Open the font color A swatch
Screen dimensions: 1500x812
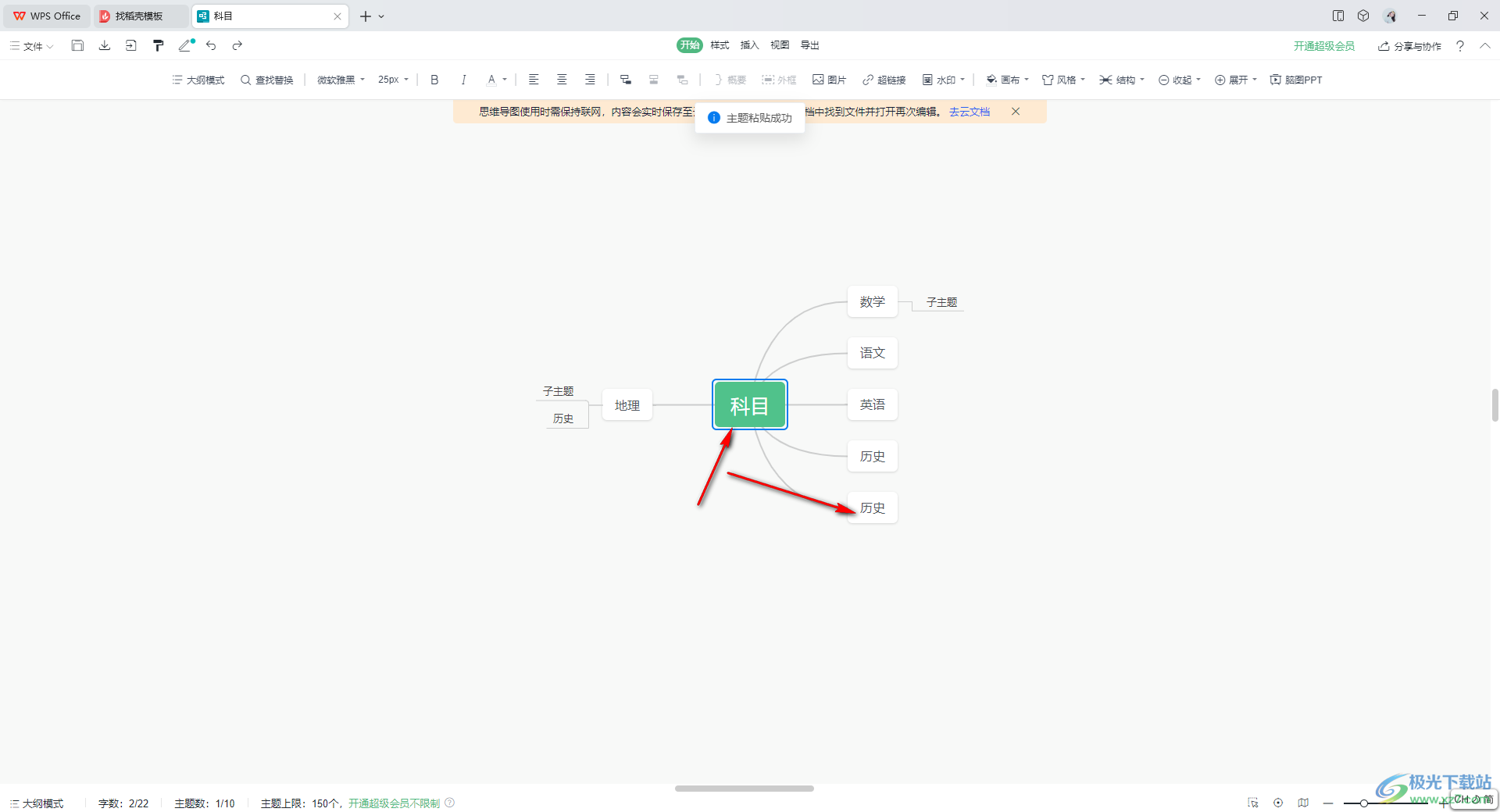click(491, 80)
